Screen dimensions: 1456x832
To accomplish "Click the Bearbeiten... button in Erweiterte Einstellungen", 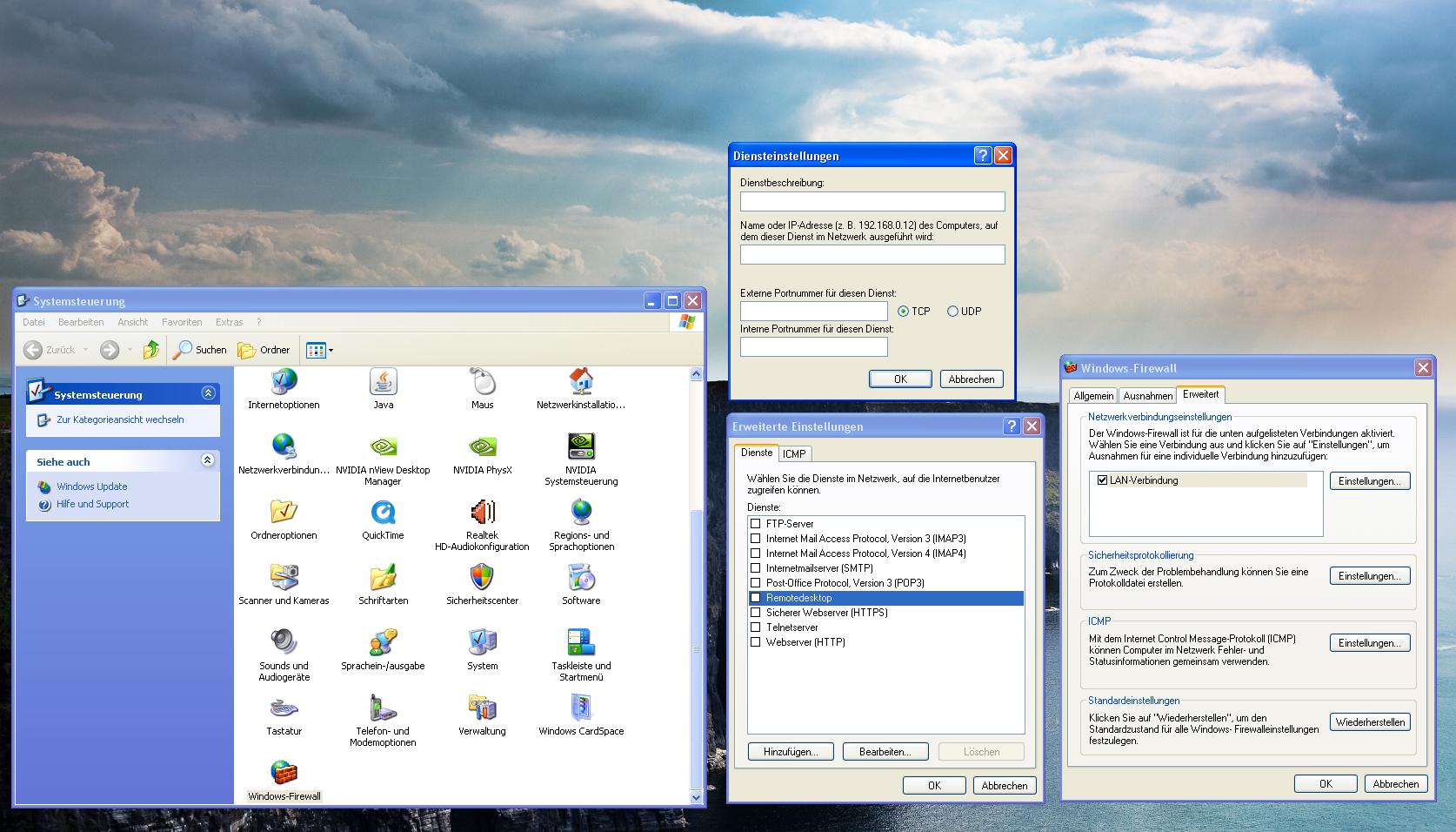I will [885, 752].
